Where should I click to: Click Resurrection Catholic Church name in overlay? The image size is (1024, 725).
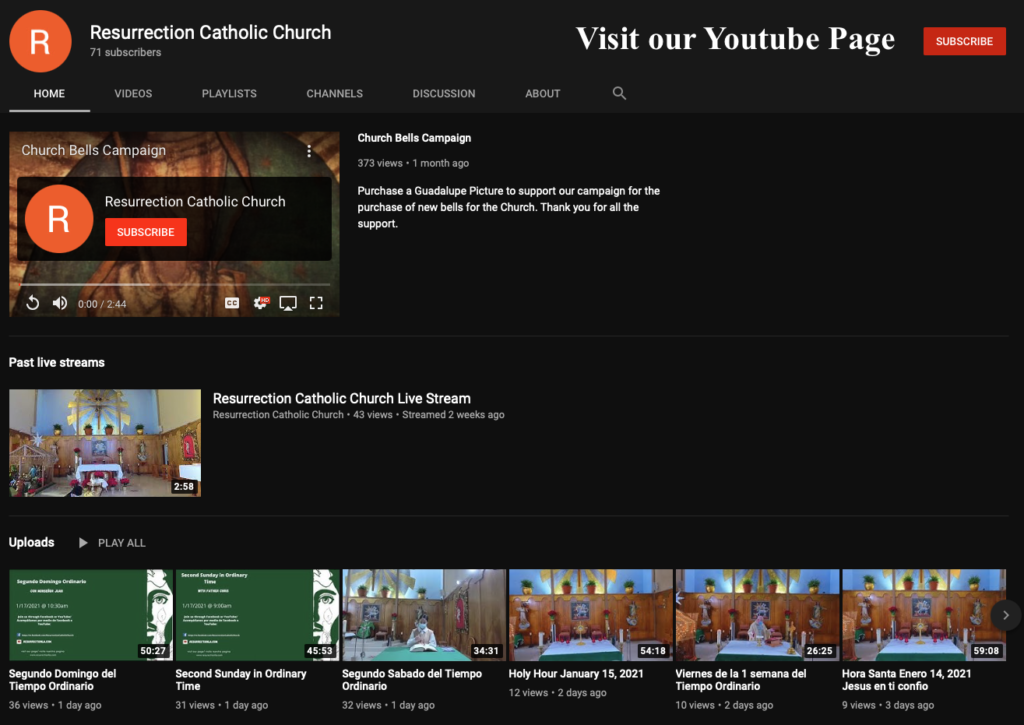pos(195,202)
